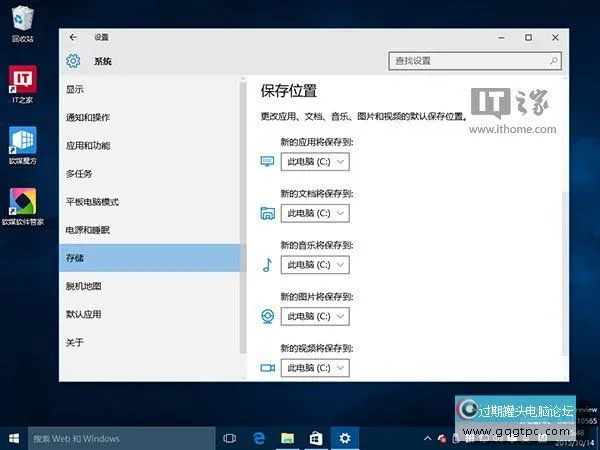This screenshot has width=600, height=450.
Task: Open the Store from the taskbar
Action: tap(315, 438)
